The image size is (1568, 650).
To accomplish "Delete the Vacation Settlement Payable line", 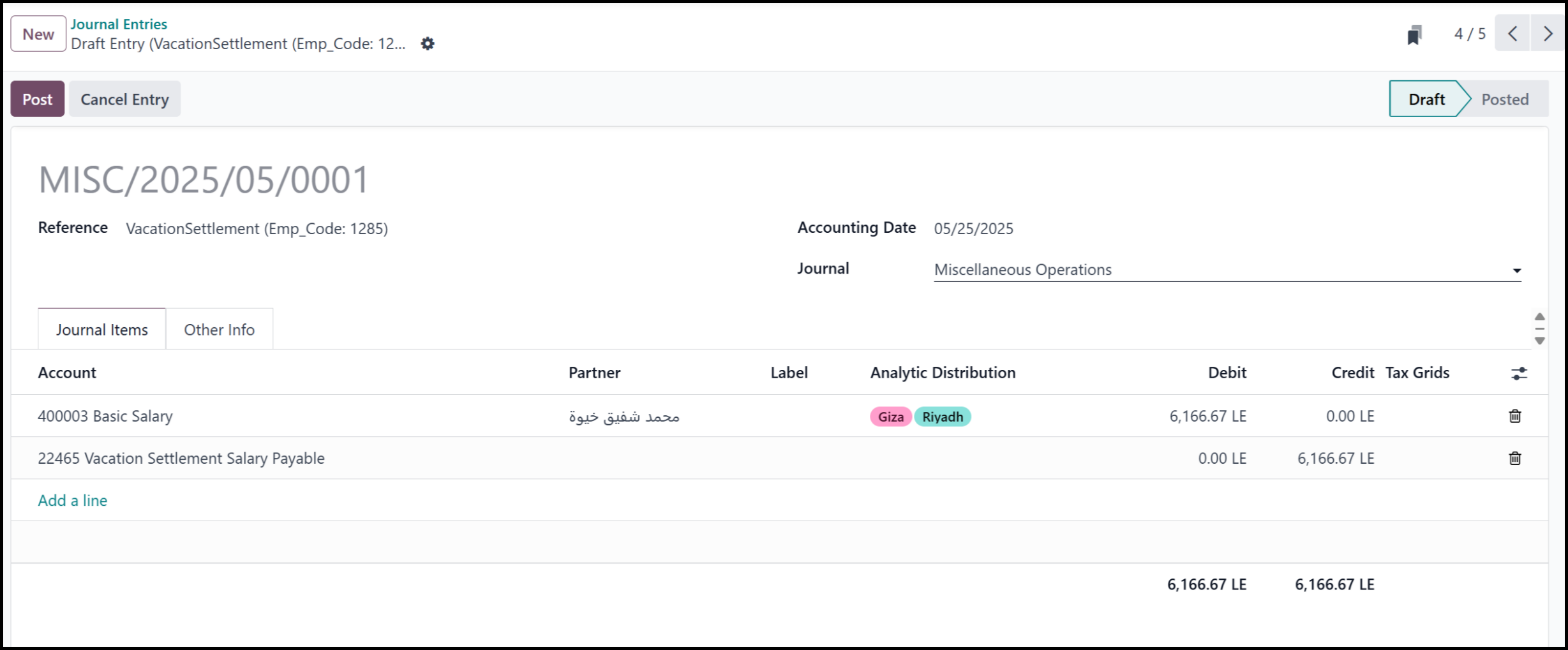I will click(1515, 459).
